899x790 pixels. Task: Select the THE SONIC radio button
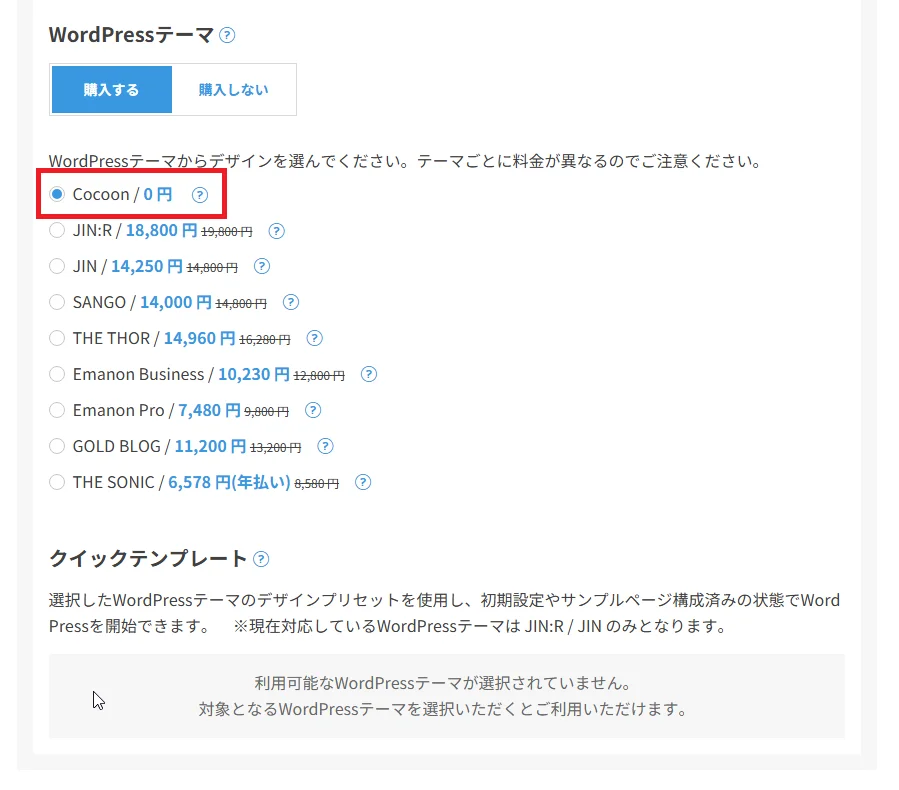click(57, 482)
